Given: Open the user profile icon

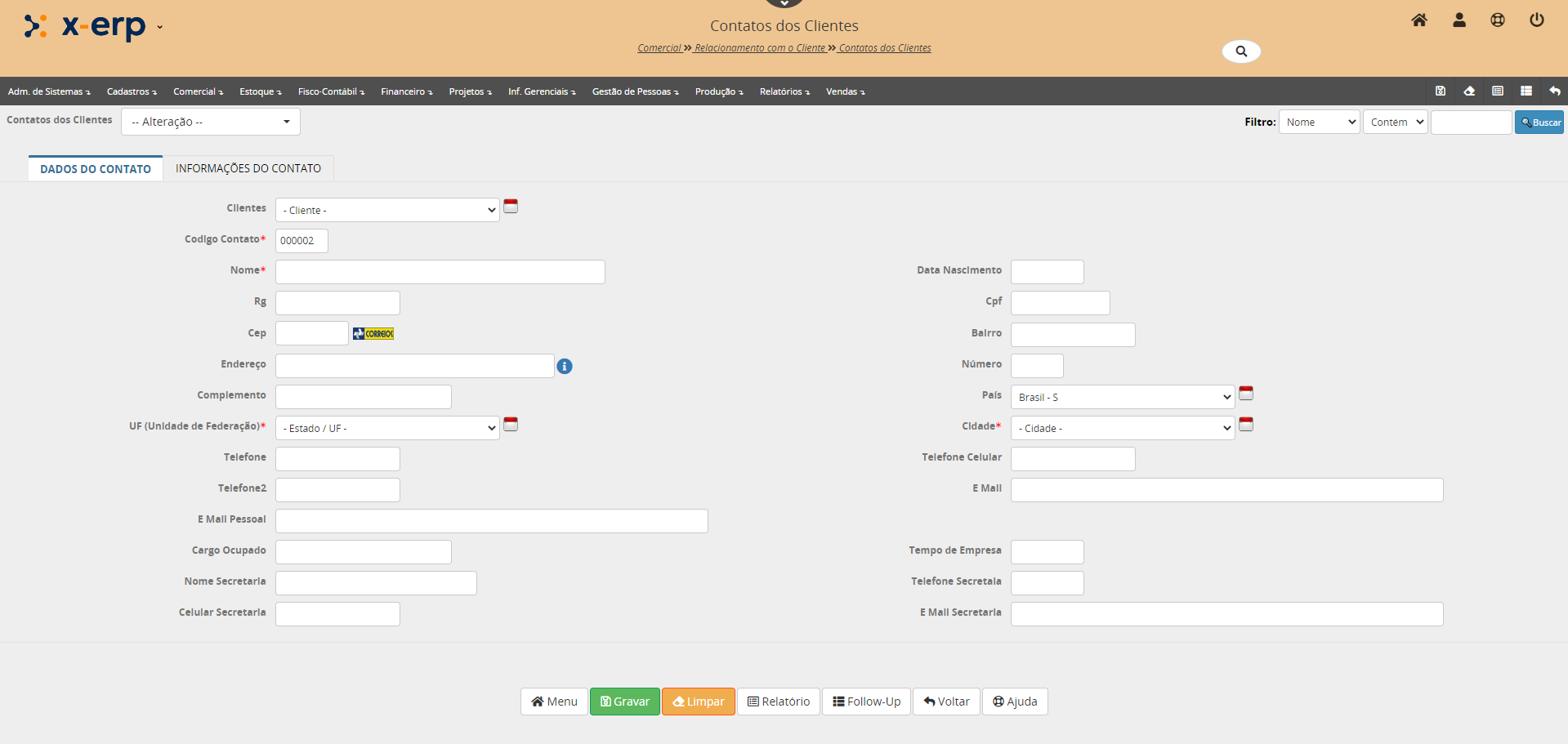Looking at the screenshot, I should coord(1459,20).
